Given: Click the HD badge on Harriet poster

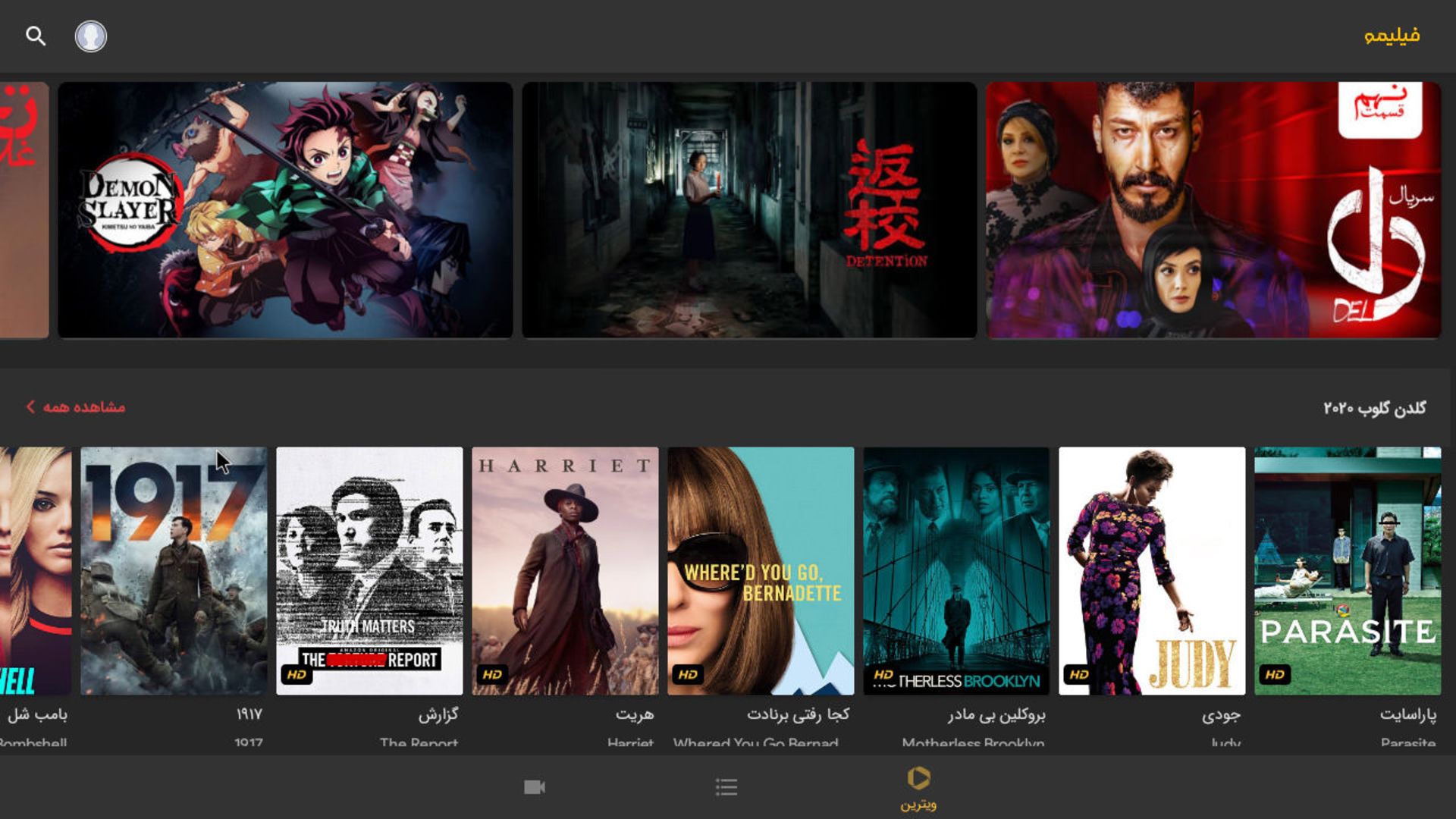Looking at the screenshot, I should pos(492,674).
